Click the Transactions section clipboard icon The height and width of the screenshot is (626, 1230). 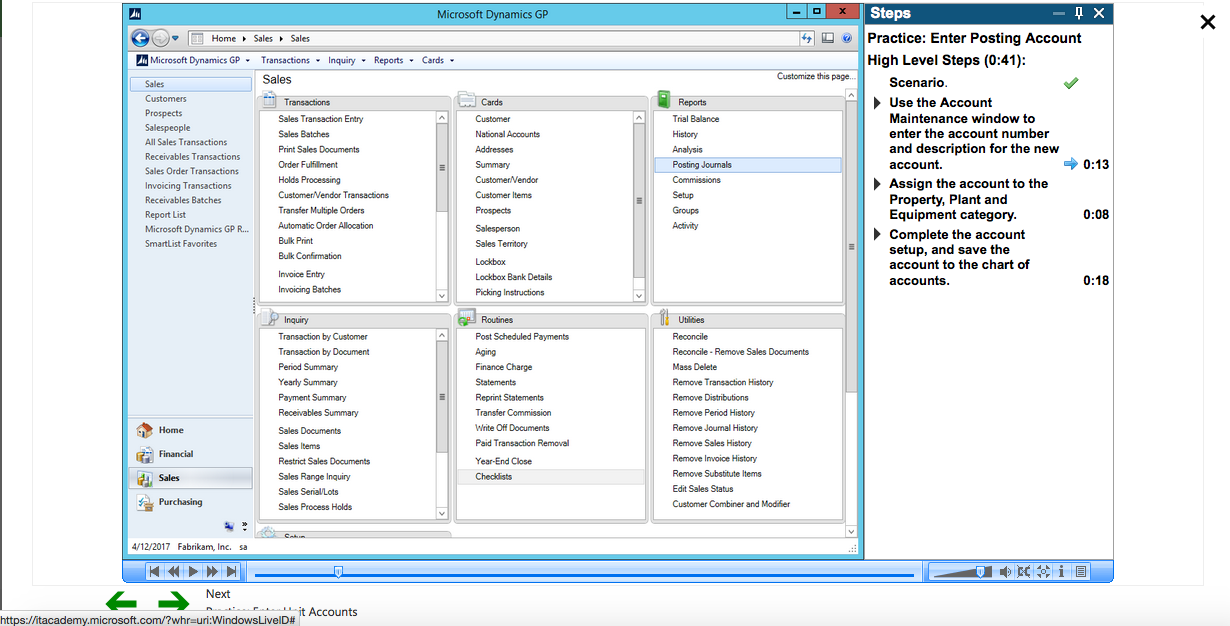269,100
